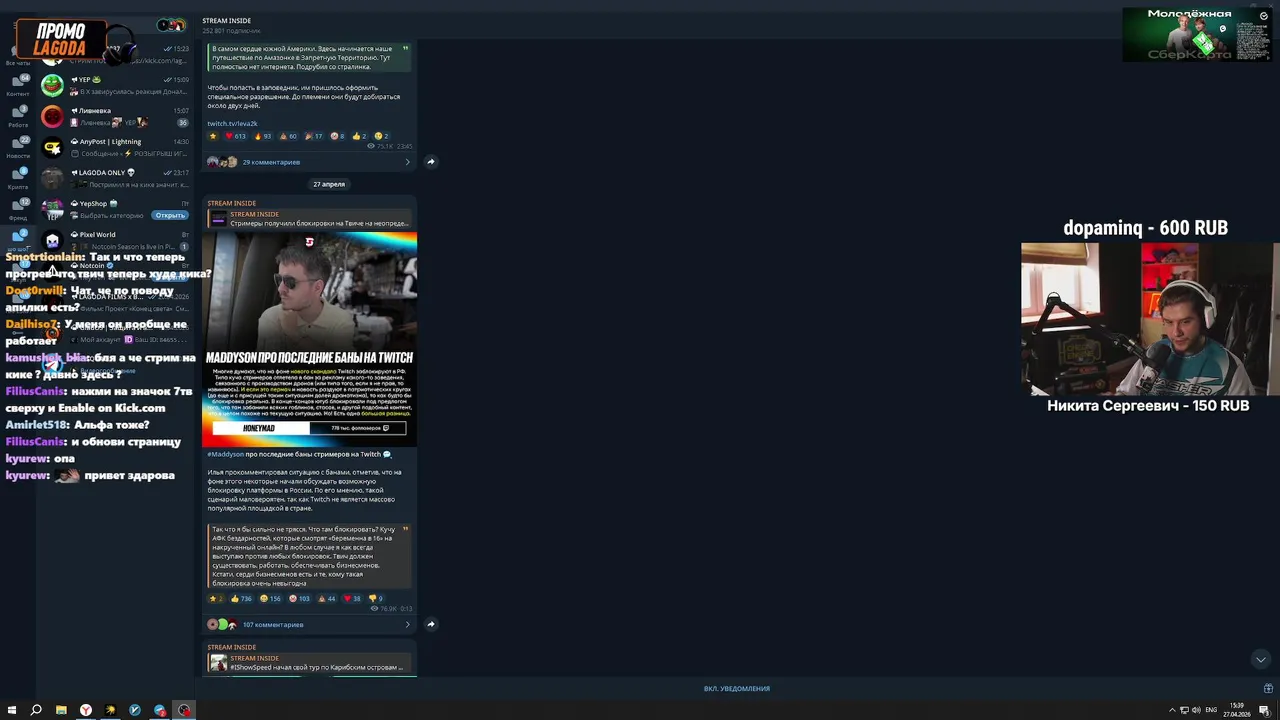
Task: Click the star 2 reaction
Action: point(215,599)
